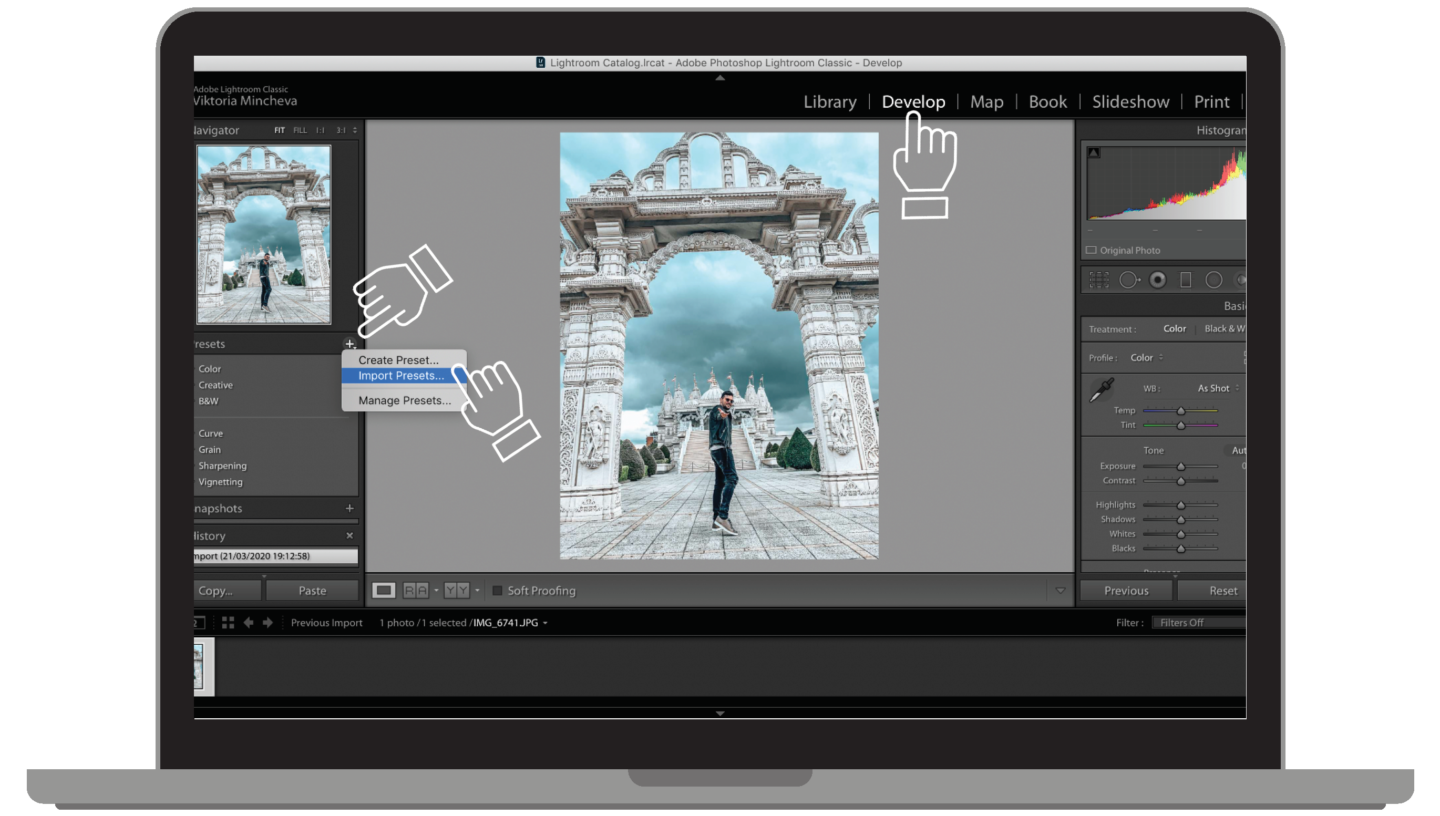Toggle the histogram shadow clipping indicator
1440x816 pixels.
point(1094,153)
